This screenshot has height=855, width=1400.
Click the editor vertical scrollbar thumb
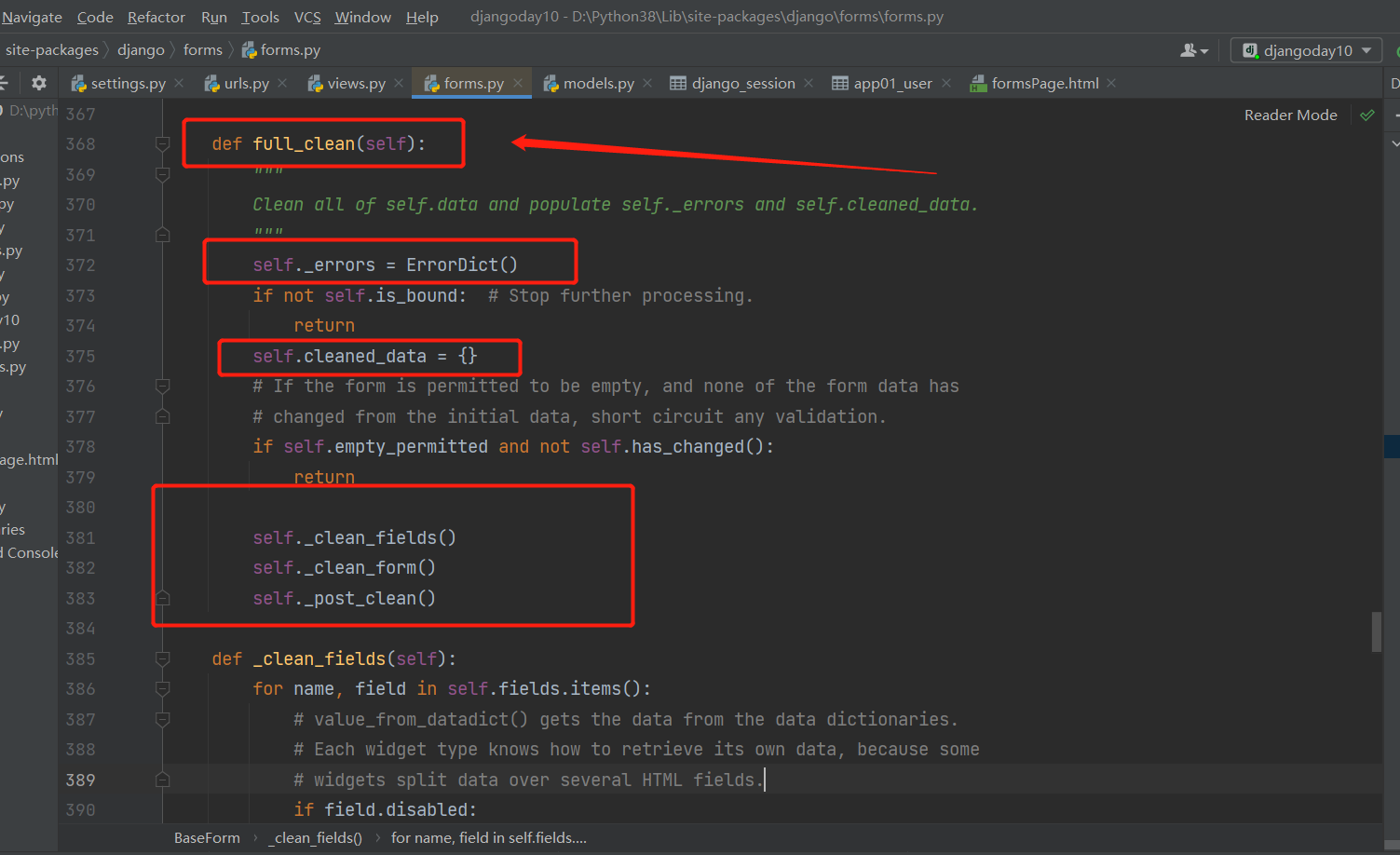(x=1377, y=632)
